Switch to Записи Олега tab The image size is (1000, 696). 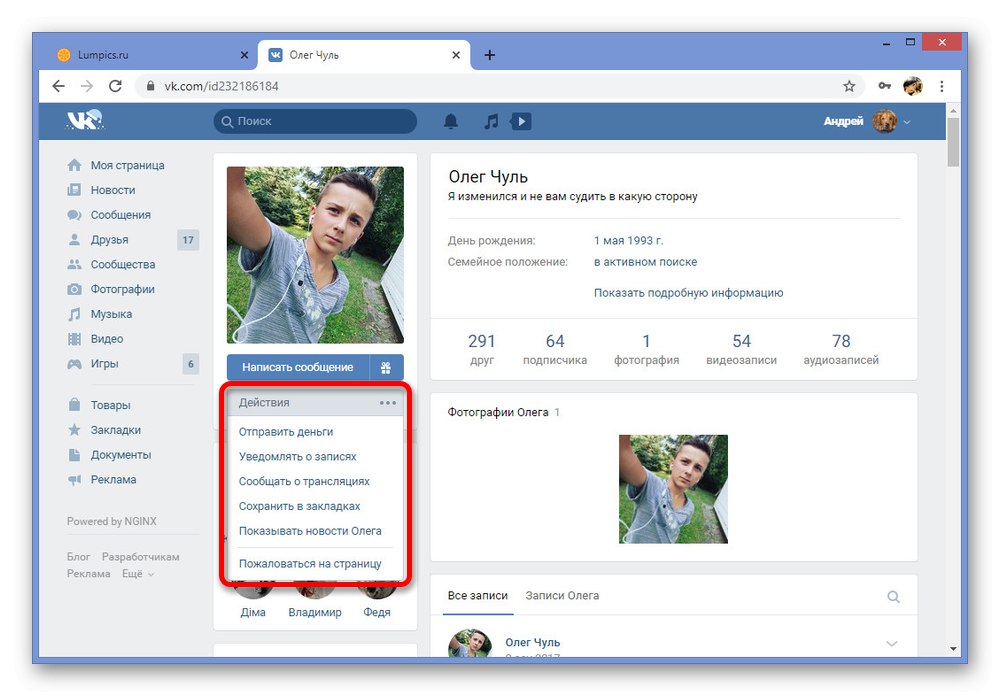tap(562, 596)
